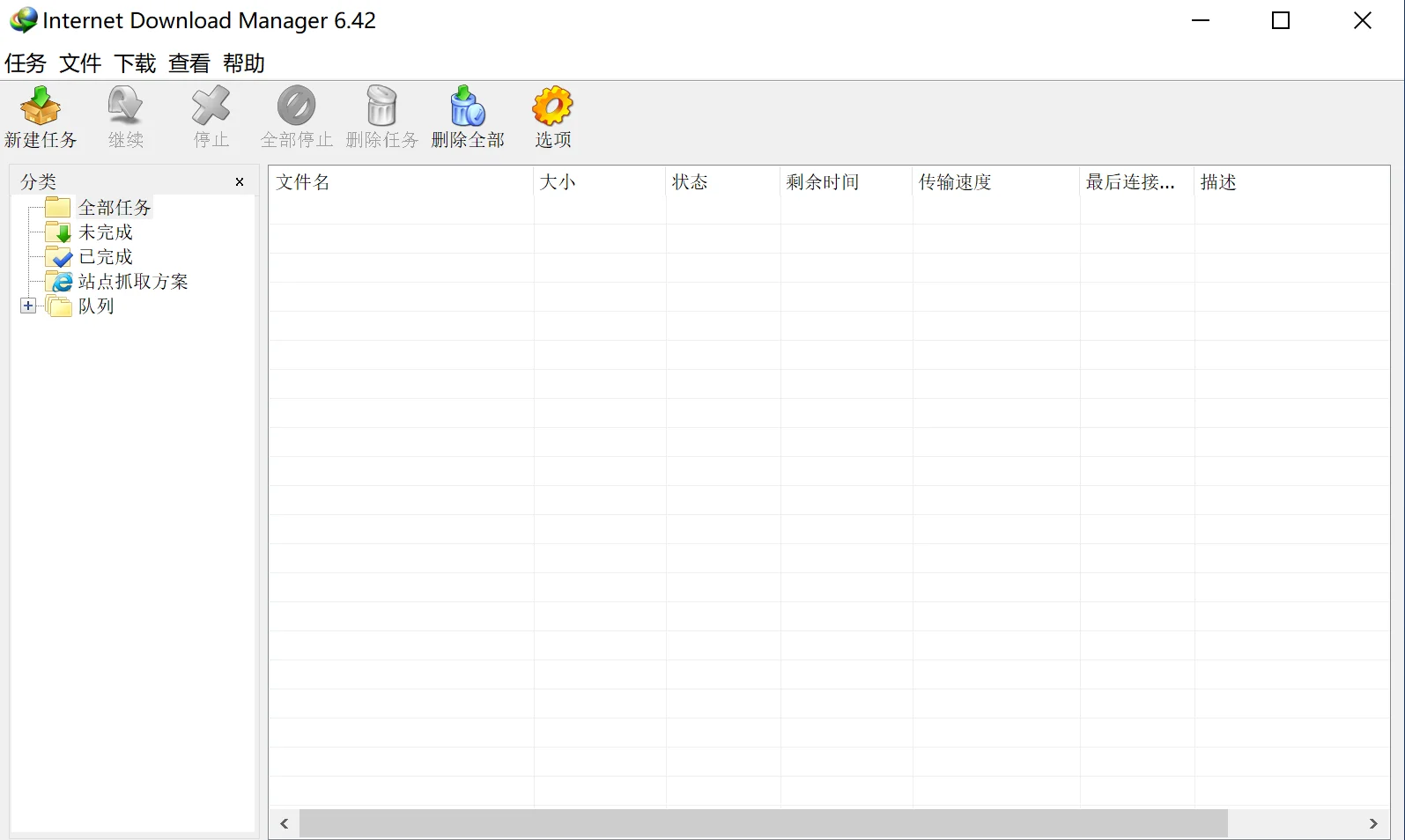Open the 查看 menu
Viewport: 1405px width, 840px height.
coord(189,63)
